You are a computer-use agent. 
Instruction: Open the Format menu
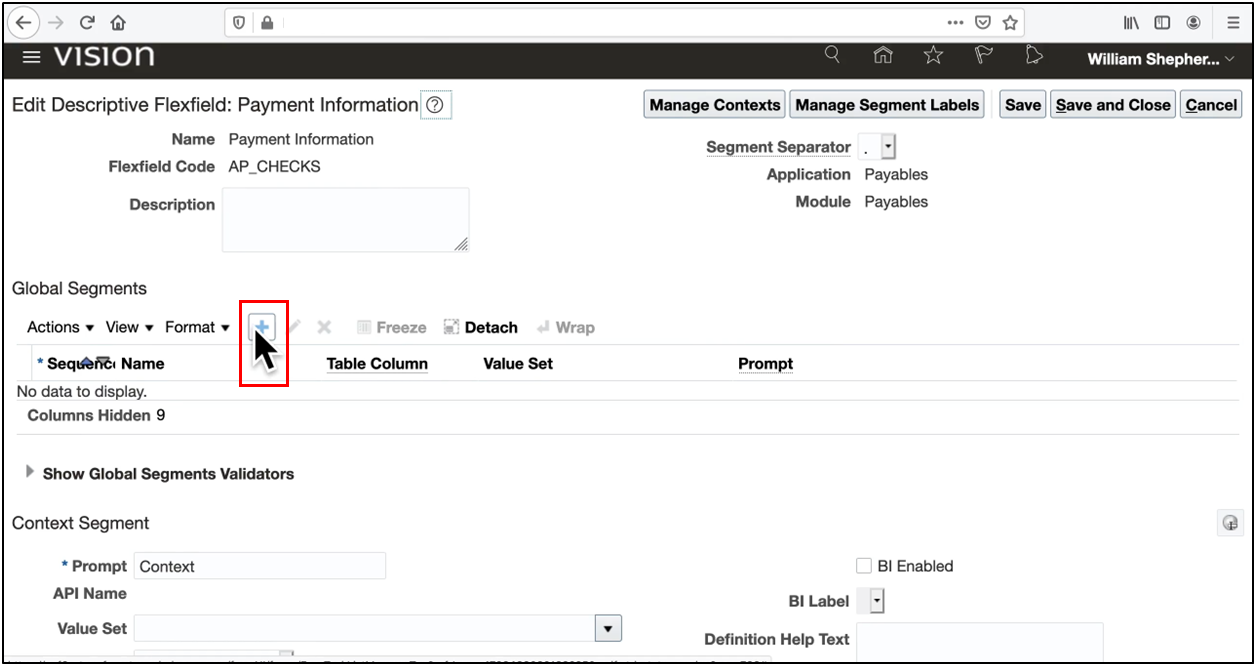(197, 327)
